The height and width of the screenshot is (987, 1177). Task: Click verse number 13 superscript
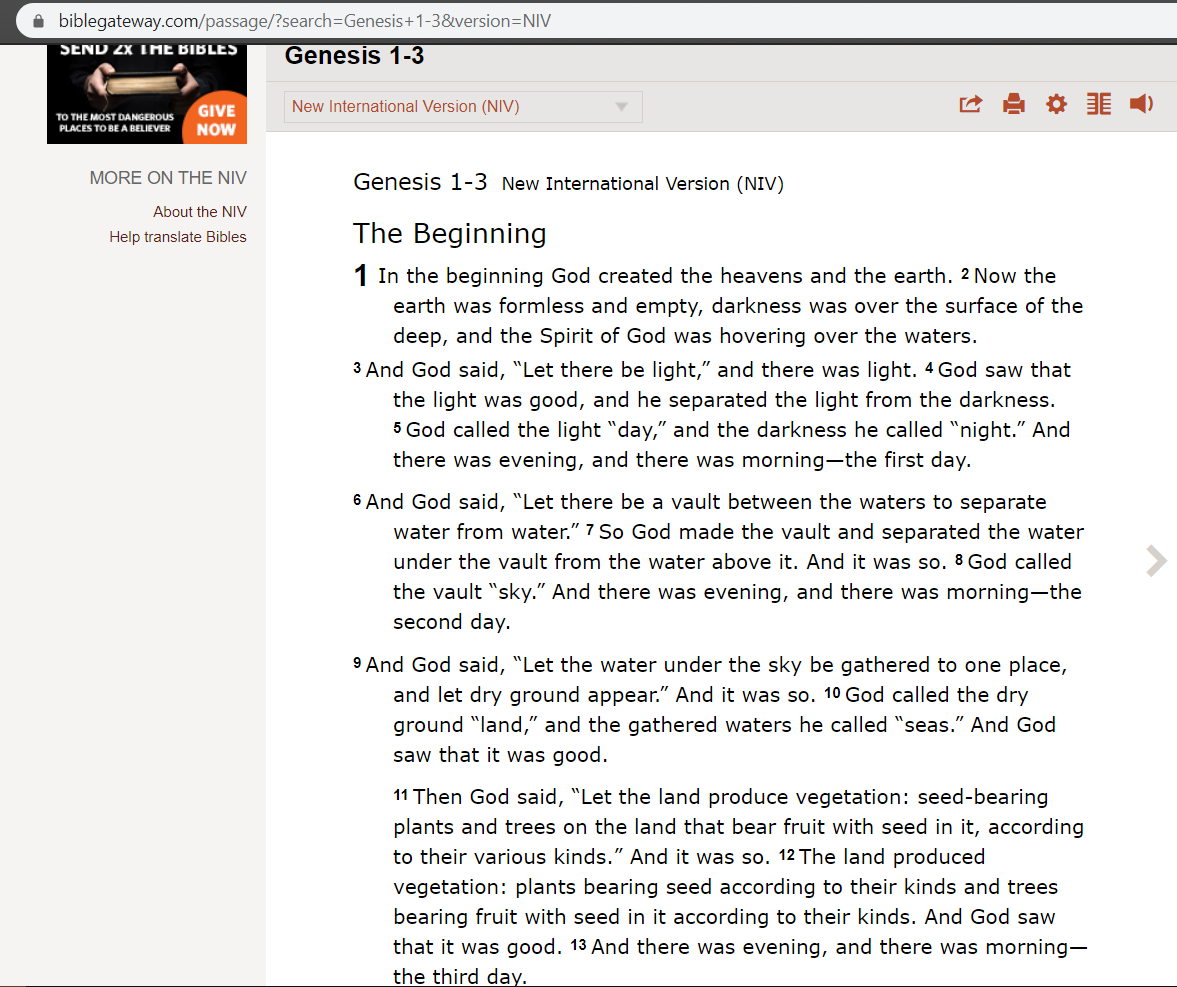point(578,945)
